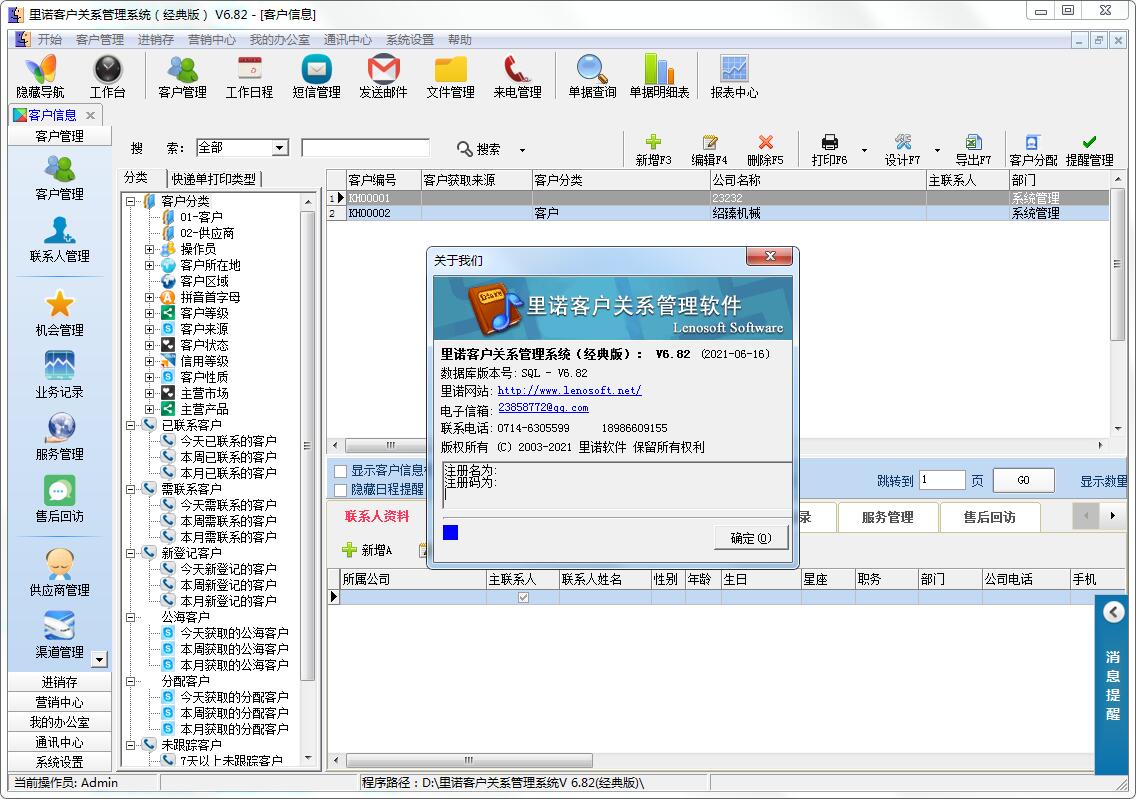This screenshot has width=1136, height=799.
Task: Select customer row KH00002
Action: coord(717,213)
